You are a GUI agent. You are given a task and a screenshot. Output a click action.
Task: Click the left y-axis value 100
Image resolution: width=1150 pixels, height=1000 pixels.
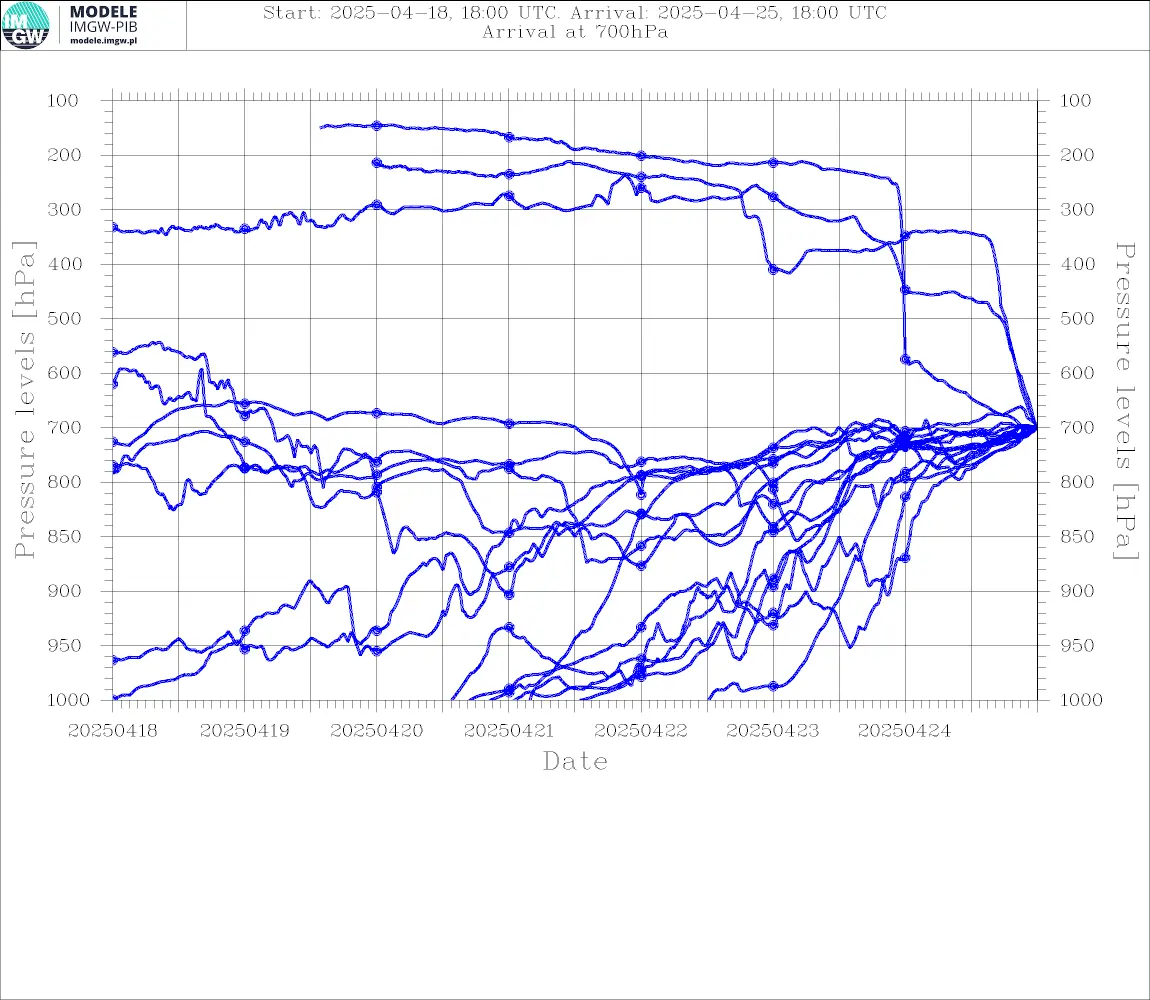point(63,101)
